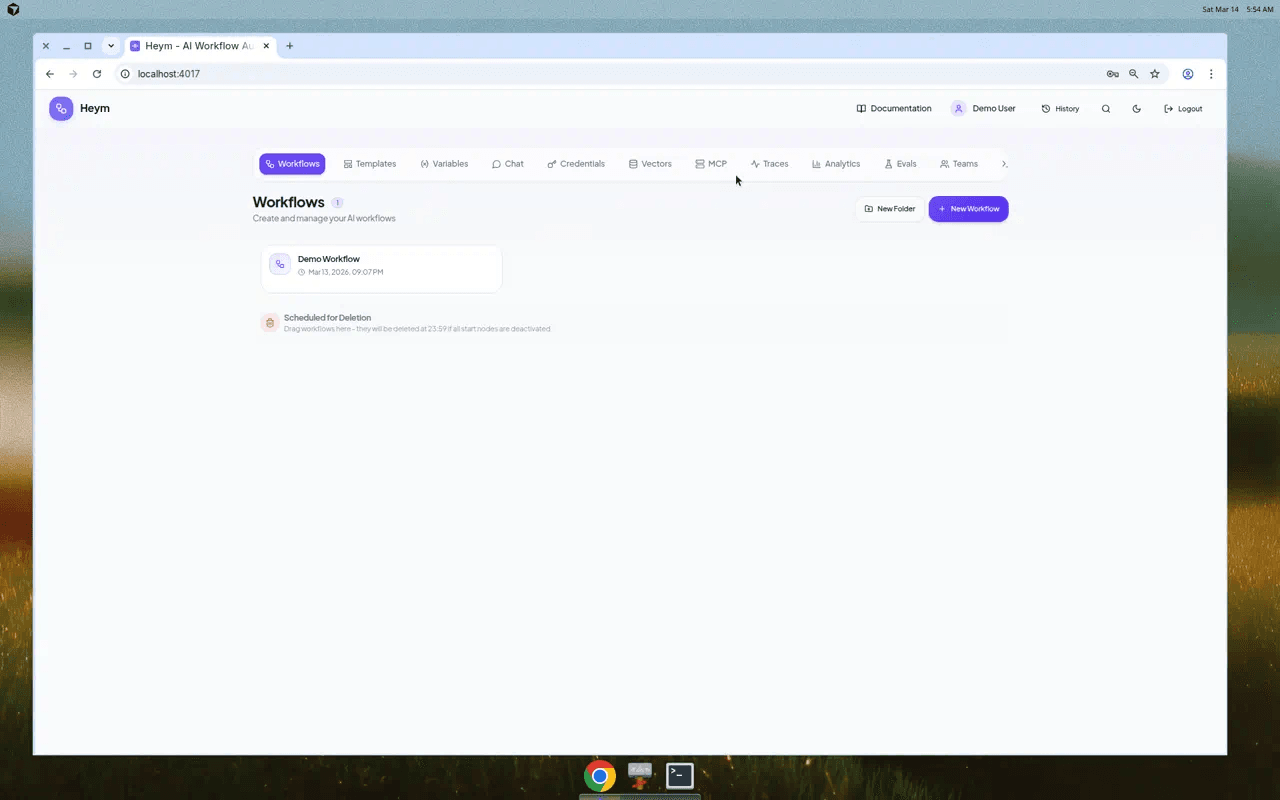The image size is (1280, 800).
Task: Open the Vectors section
Action: 650,163
